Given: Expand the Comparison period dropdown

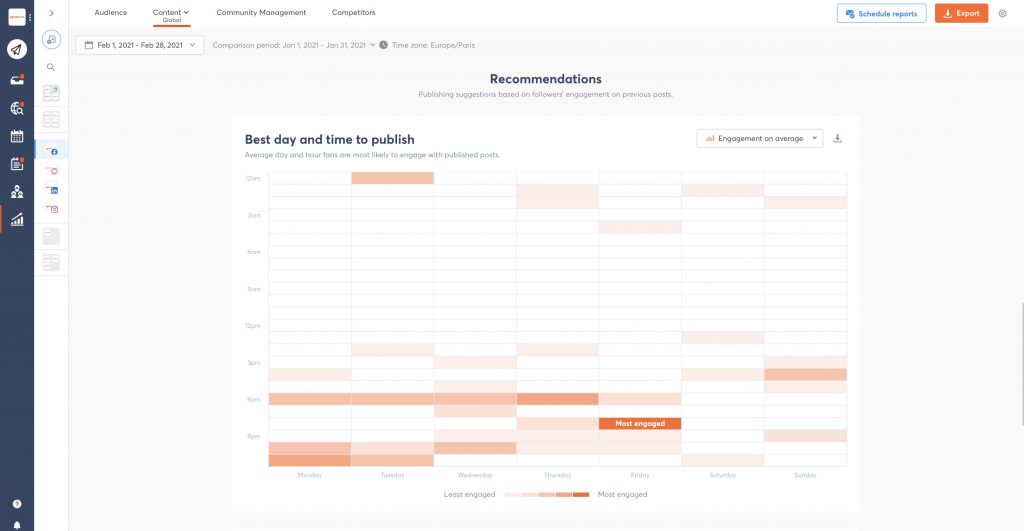Looking at the screenshot, I should (x=294, y=45).
